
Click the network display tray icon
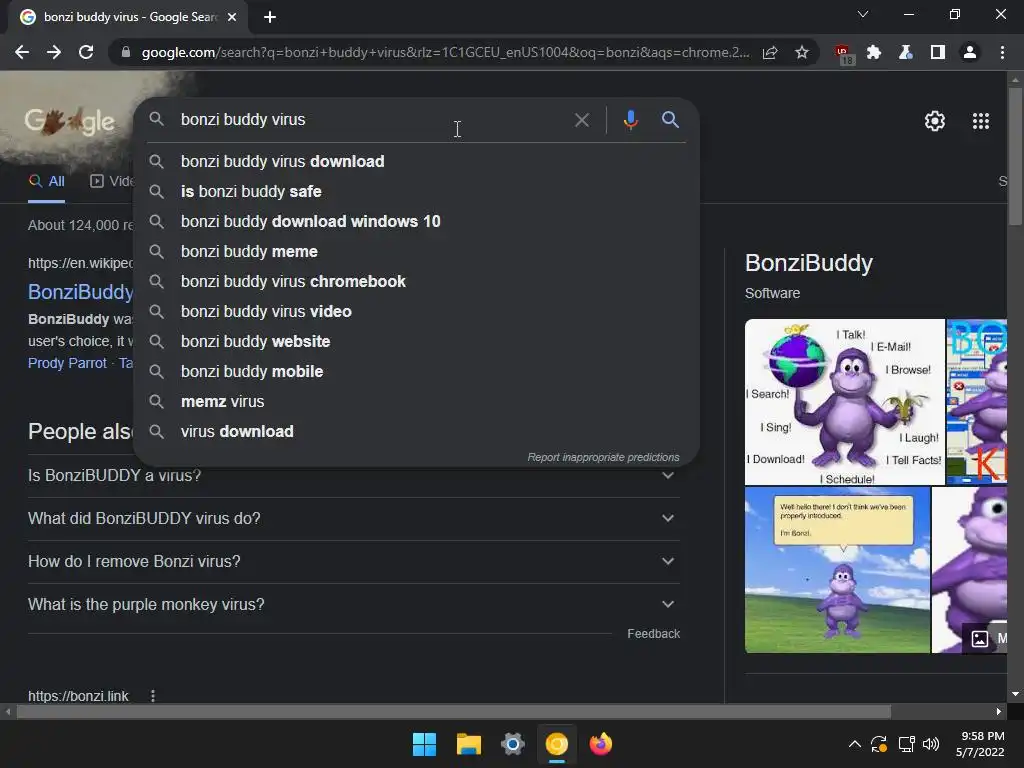pyautogui.click(x=906, y=744)
